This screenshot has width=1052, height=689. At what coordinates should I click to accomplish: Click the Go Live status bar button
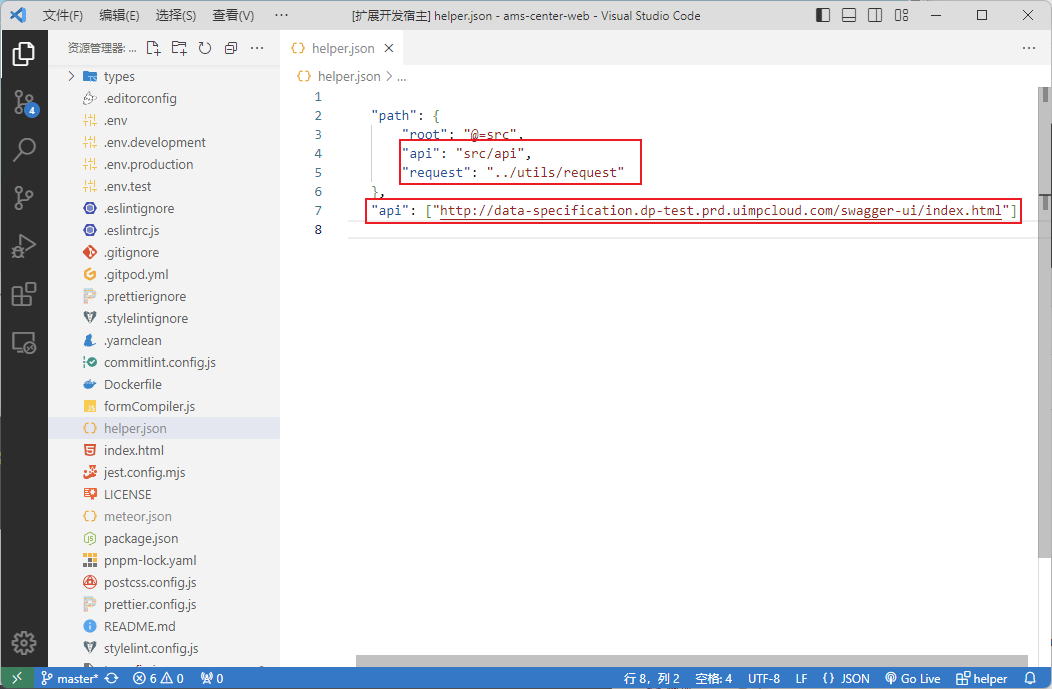tap(912, 678)
